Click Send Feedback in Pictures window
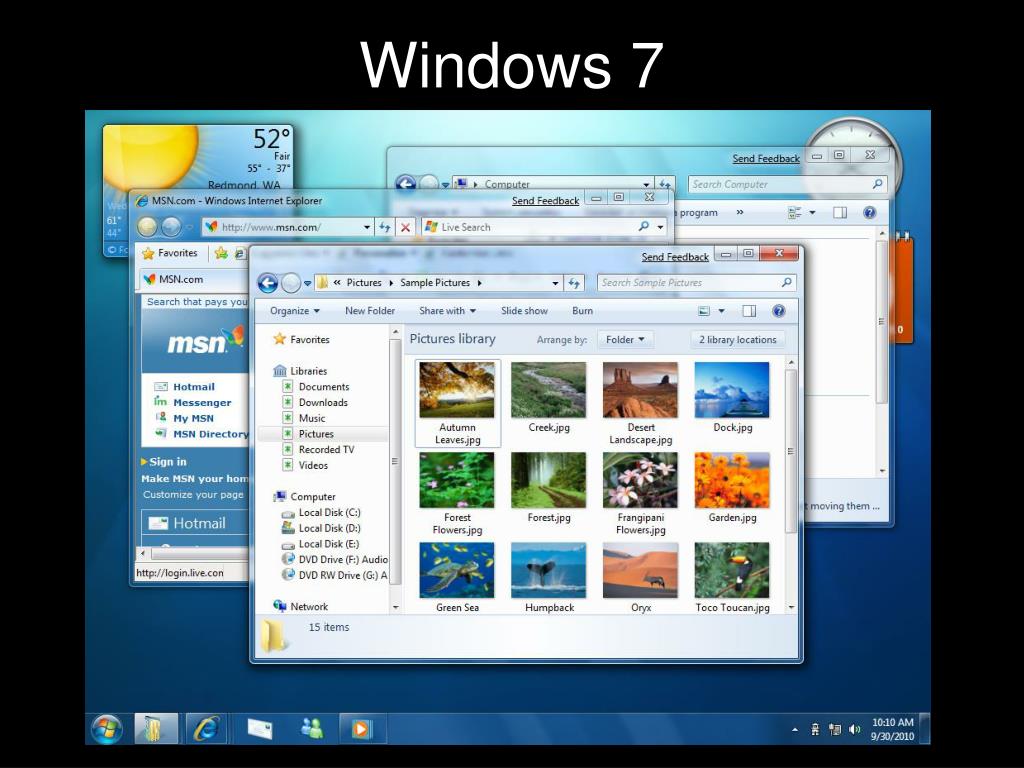This screenshot has height=768, width=1024. point(675,257)
